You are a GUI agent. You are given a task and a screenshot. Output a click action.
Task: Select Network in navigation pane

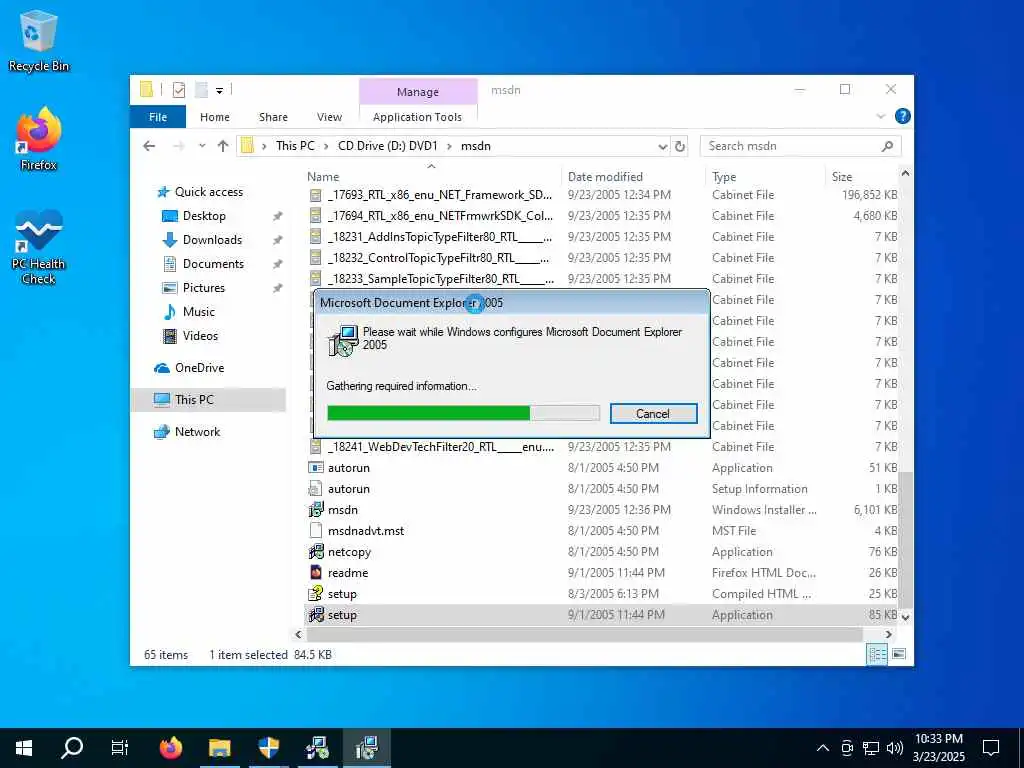pyautogui.click(x=197, y=432)
